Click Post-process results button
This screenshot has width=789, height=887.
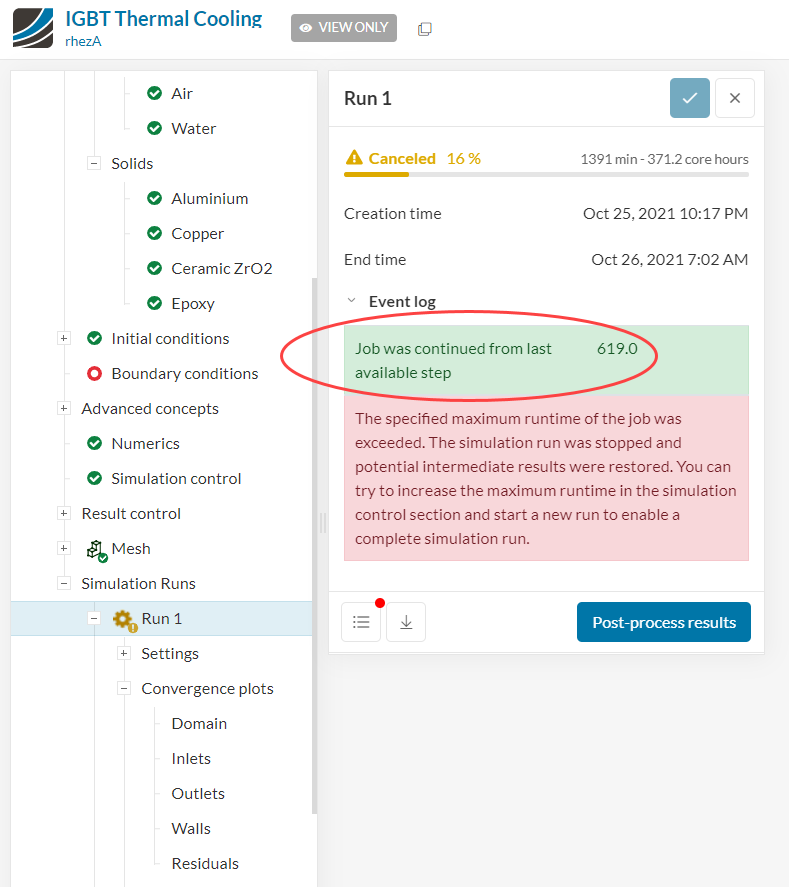click(664, 622)
